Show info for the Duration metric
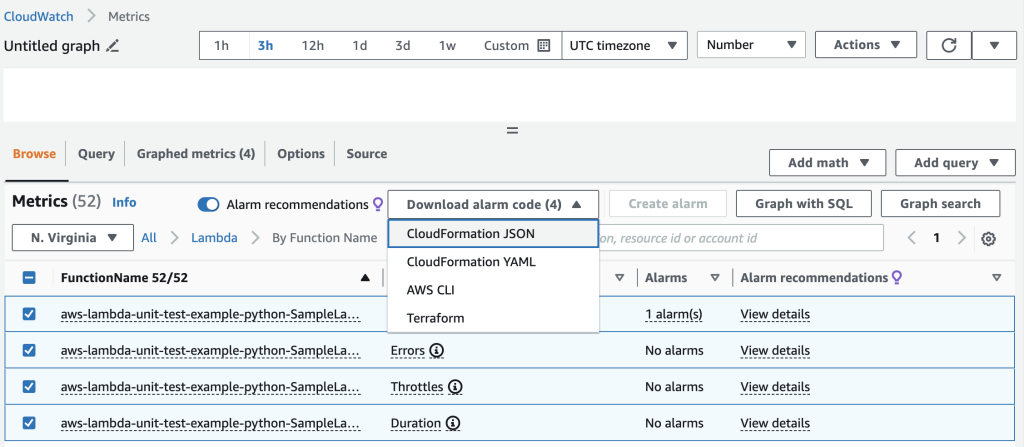This screenshot has height=447, width=1024. (453, 423)
